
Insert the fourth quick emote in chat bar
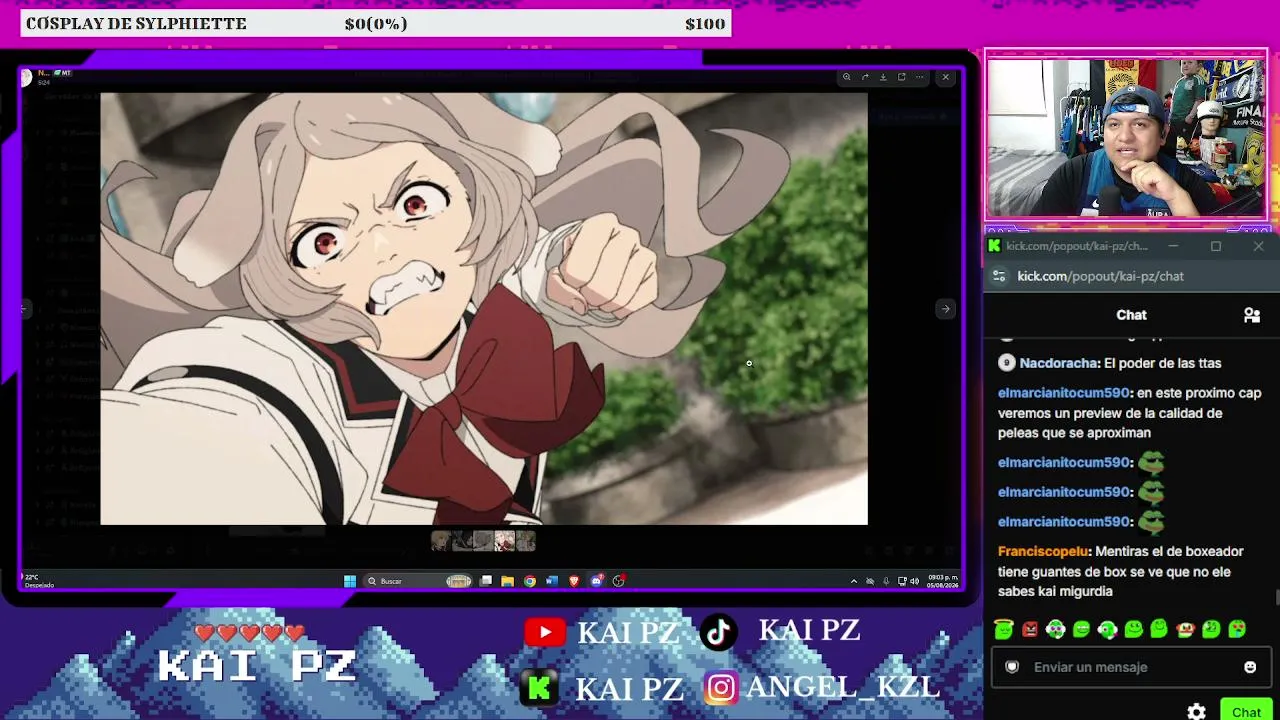point(1081,629)
